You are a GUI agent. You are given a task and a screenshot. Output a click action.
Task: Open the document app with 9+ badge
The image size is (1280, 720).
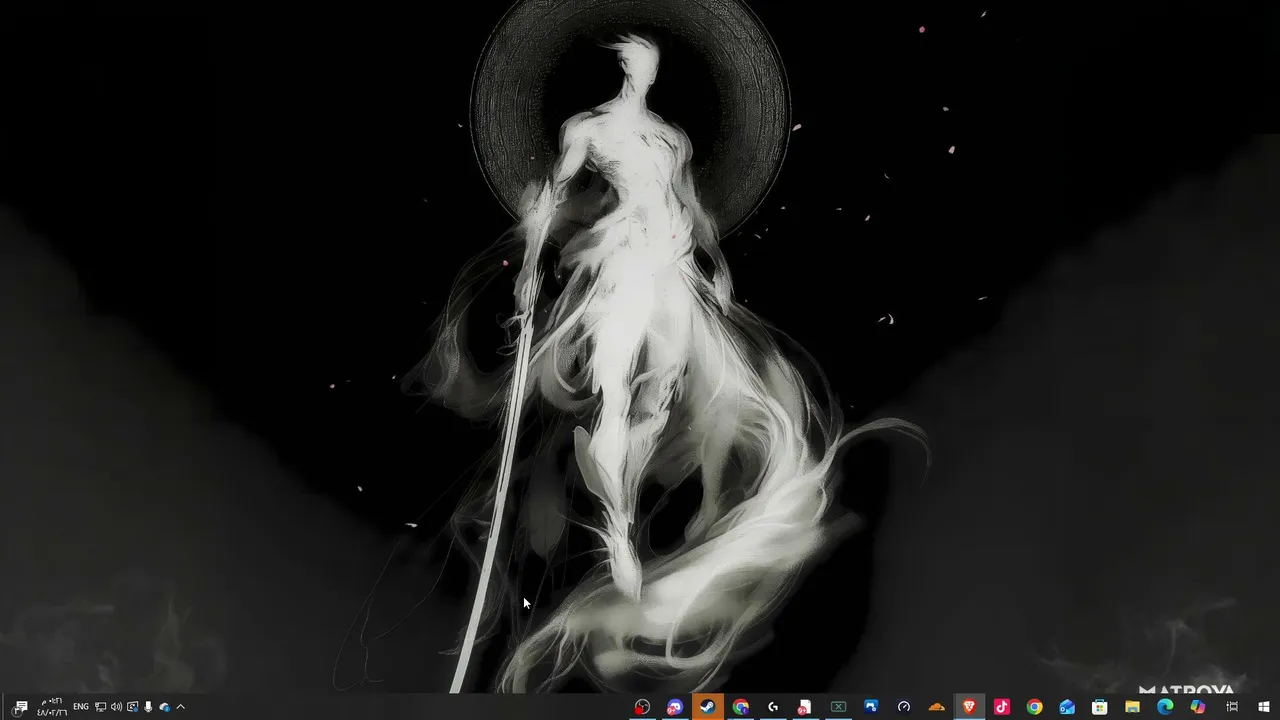805,707
